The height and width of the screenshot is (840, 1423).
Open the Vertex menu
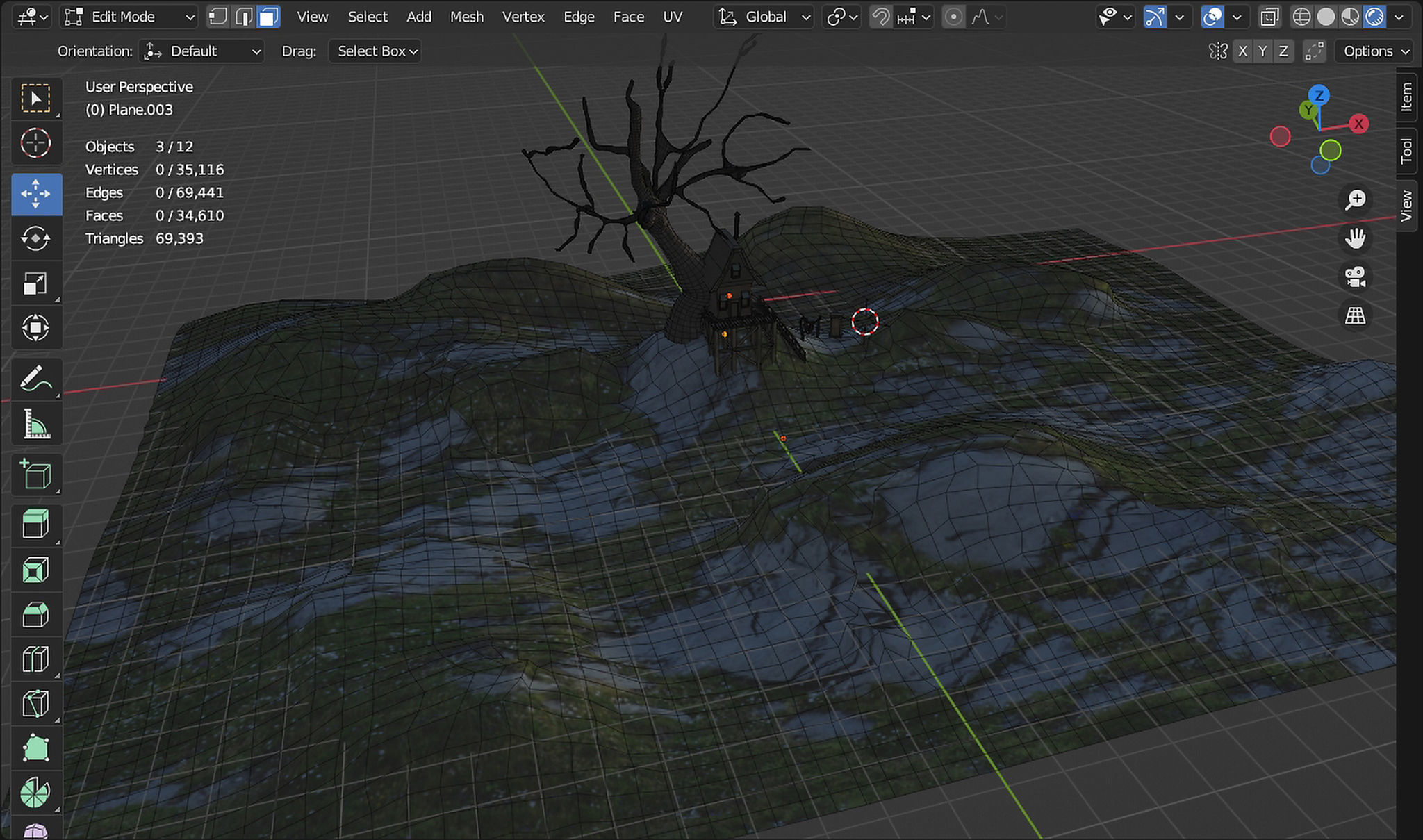523,17
